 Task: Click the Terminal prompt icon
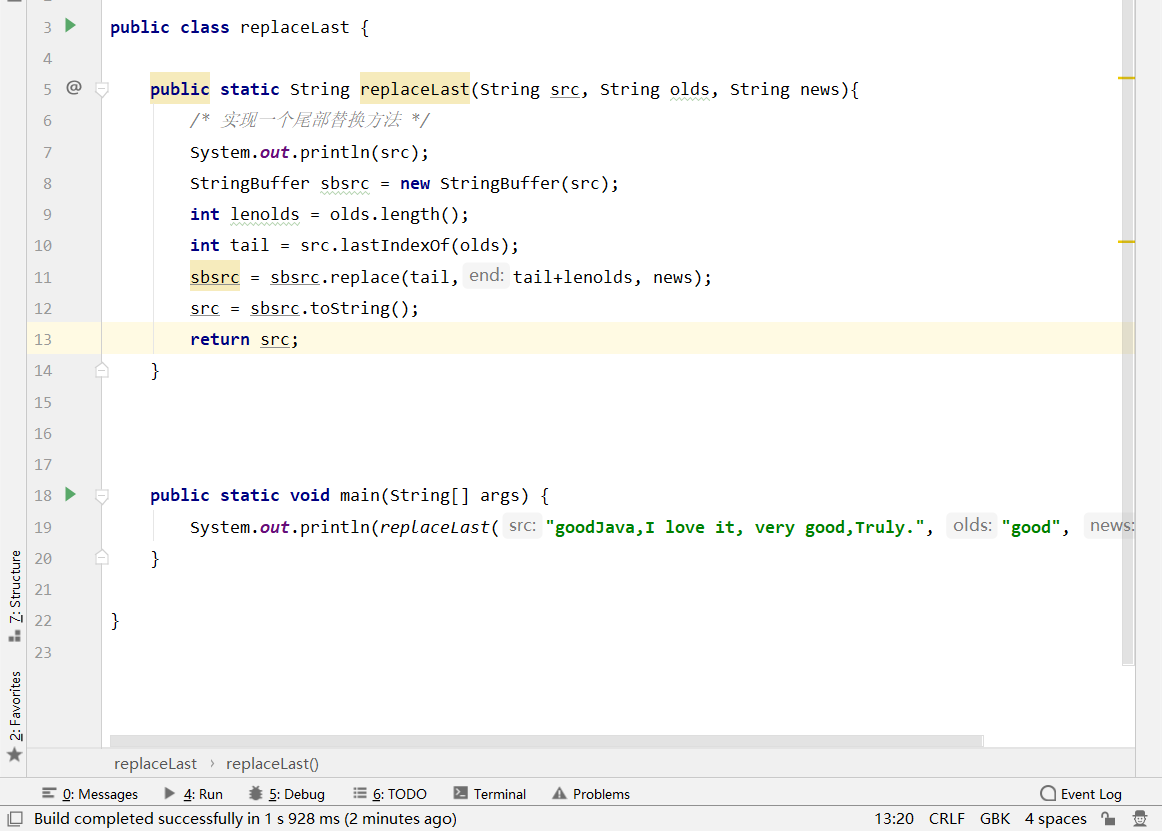pos(460,793)
